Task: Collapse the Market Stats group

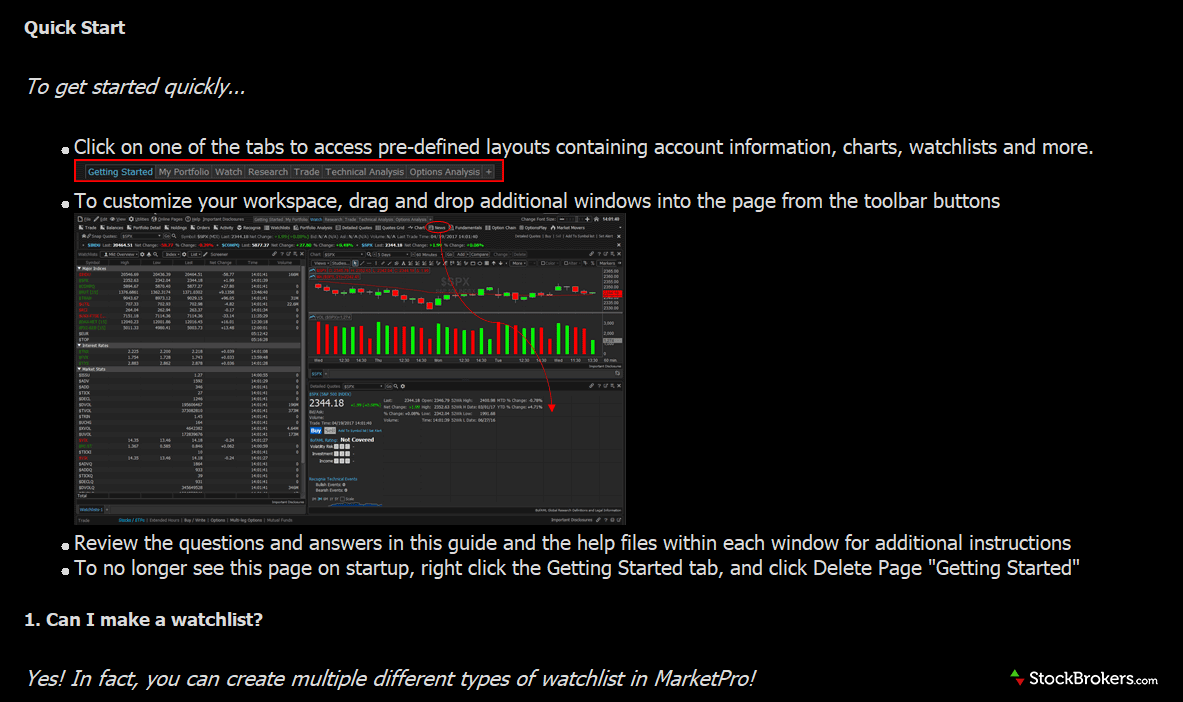Action: pyautogui.click(x=79, y=369)
